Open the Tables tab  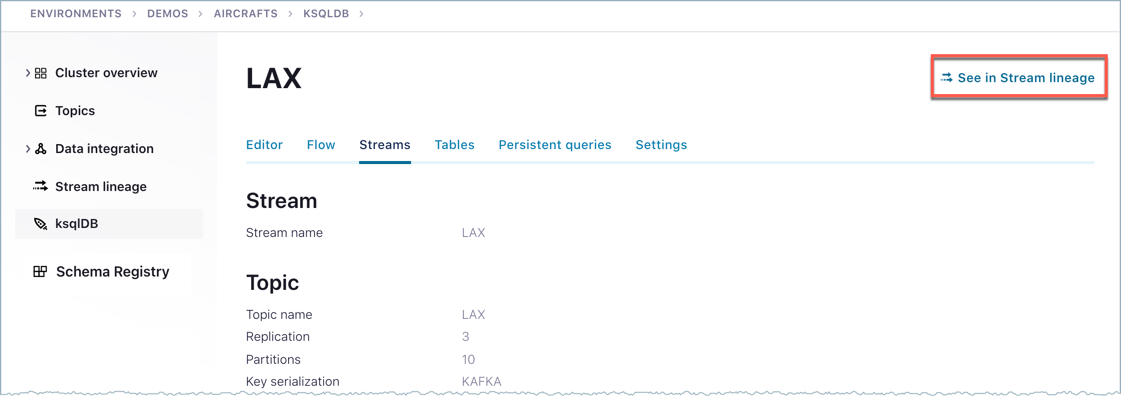point(455,144)
